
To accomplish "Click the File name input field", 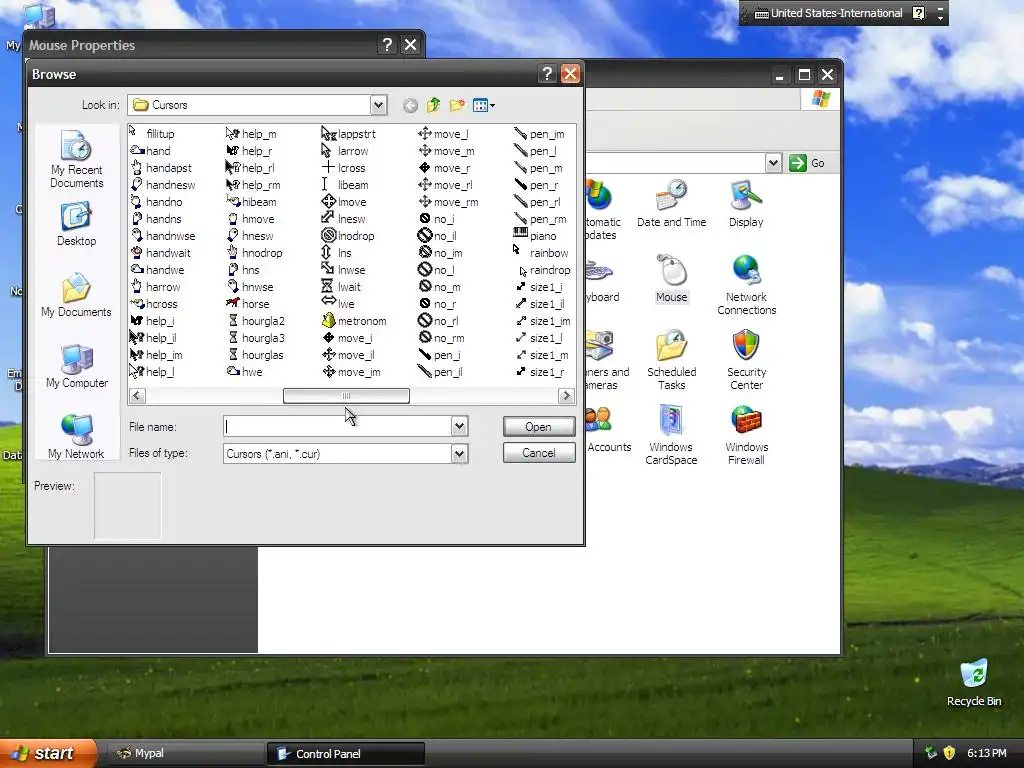I will [337, 426].
